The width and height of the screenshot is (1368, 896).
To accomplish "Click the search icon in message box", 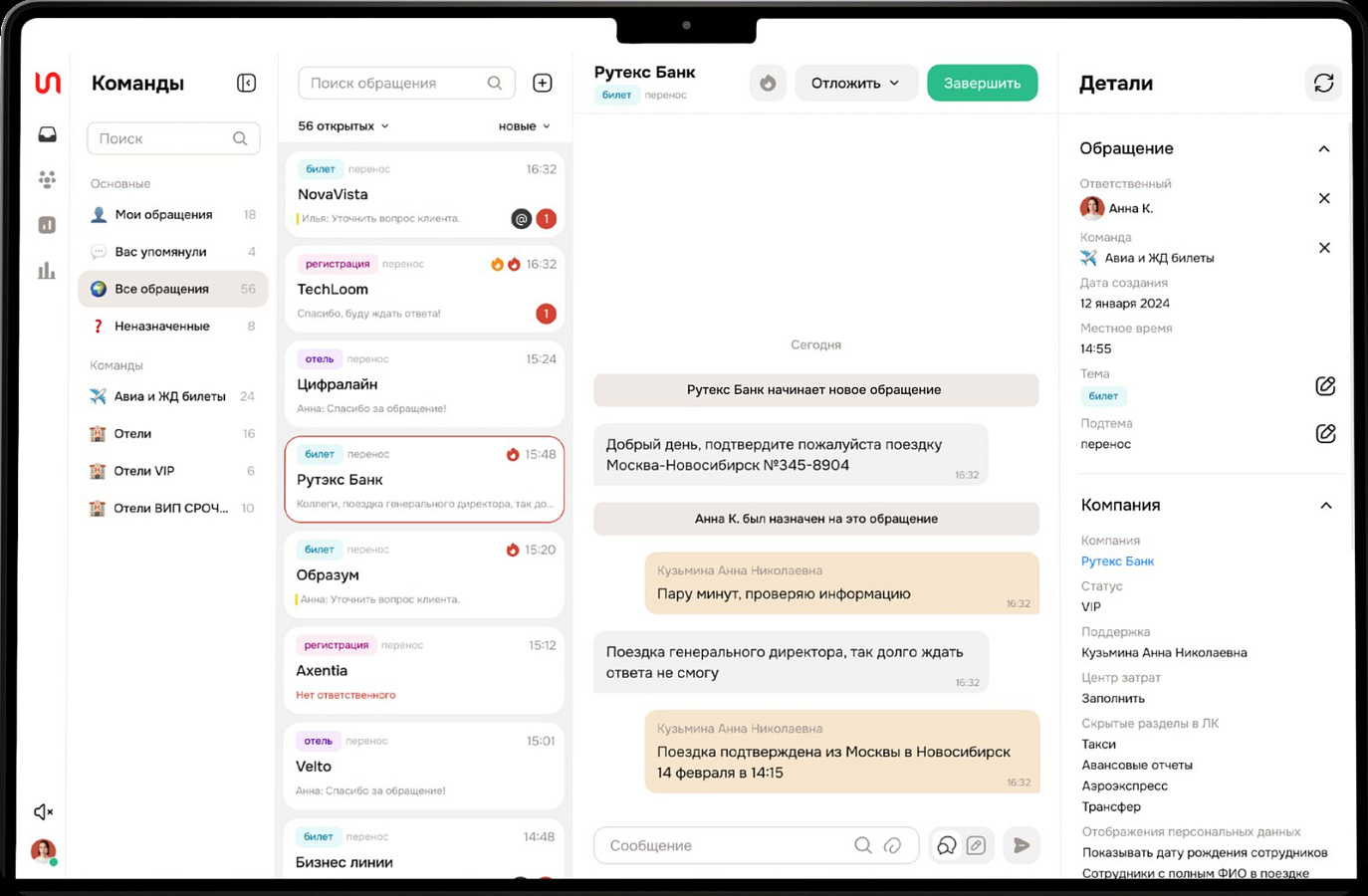I will 863,845.
